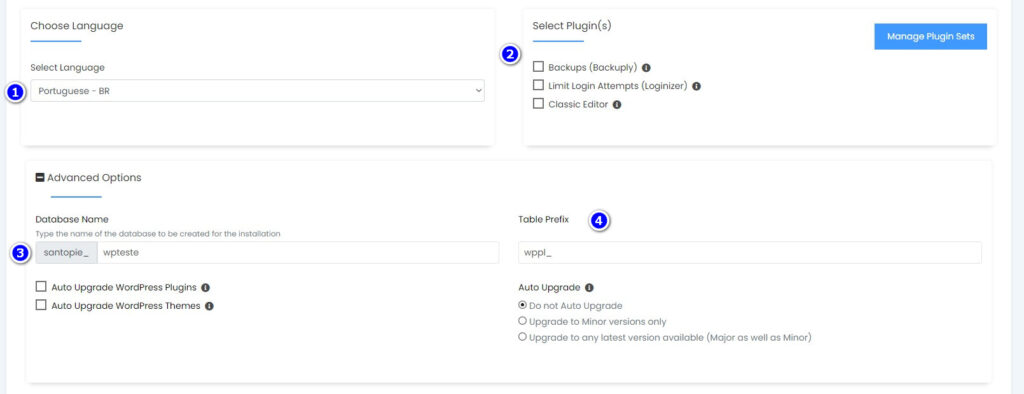The image size is (1024, 394).
Task: Show info icon next to Backups (Backuply)
Action: (x=646, y=67)
